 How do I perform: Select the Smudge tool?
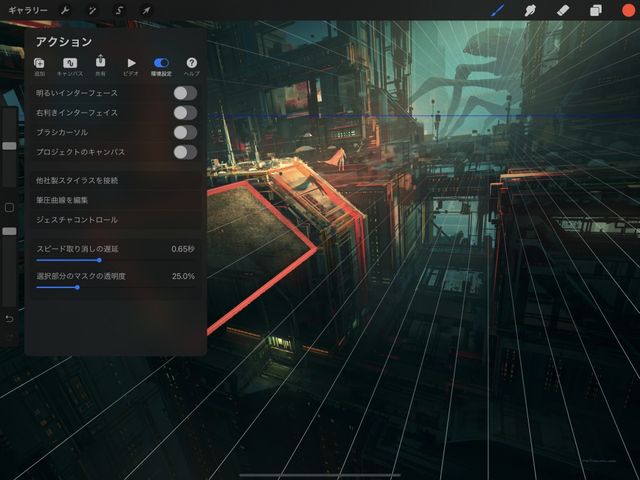530,10
